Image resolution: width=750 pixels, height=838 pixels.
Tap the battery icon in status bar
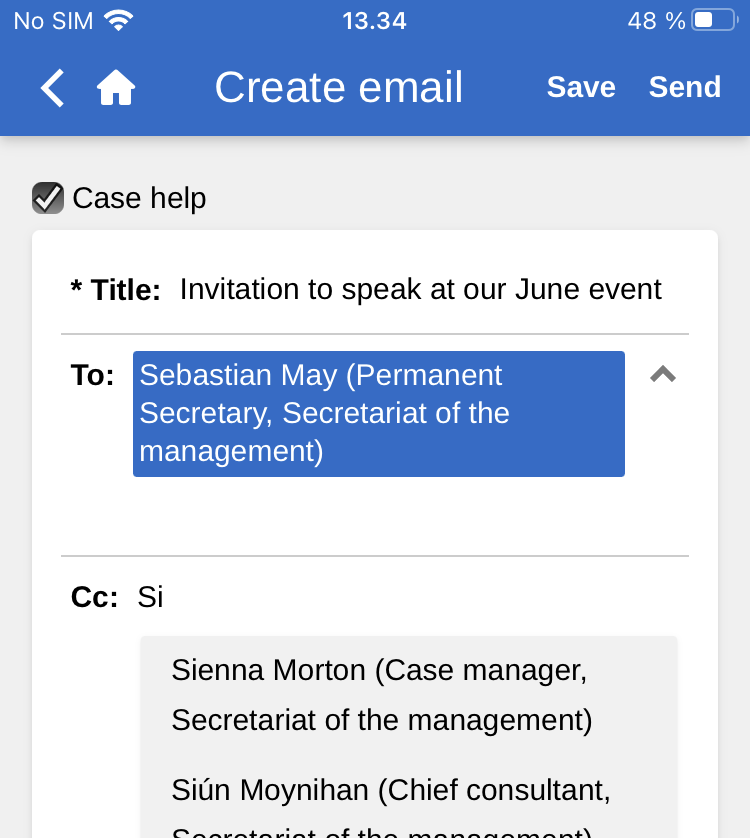713,20
